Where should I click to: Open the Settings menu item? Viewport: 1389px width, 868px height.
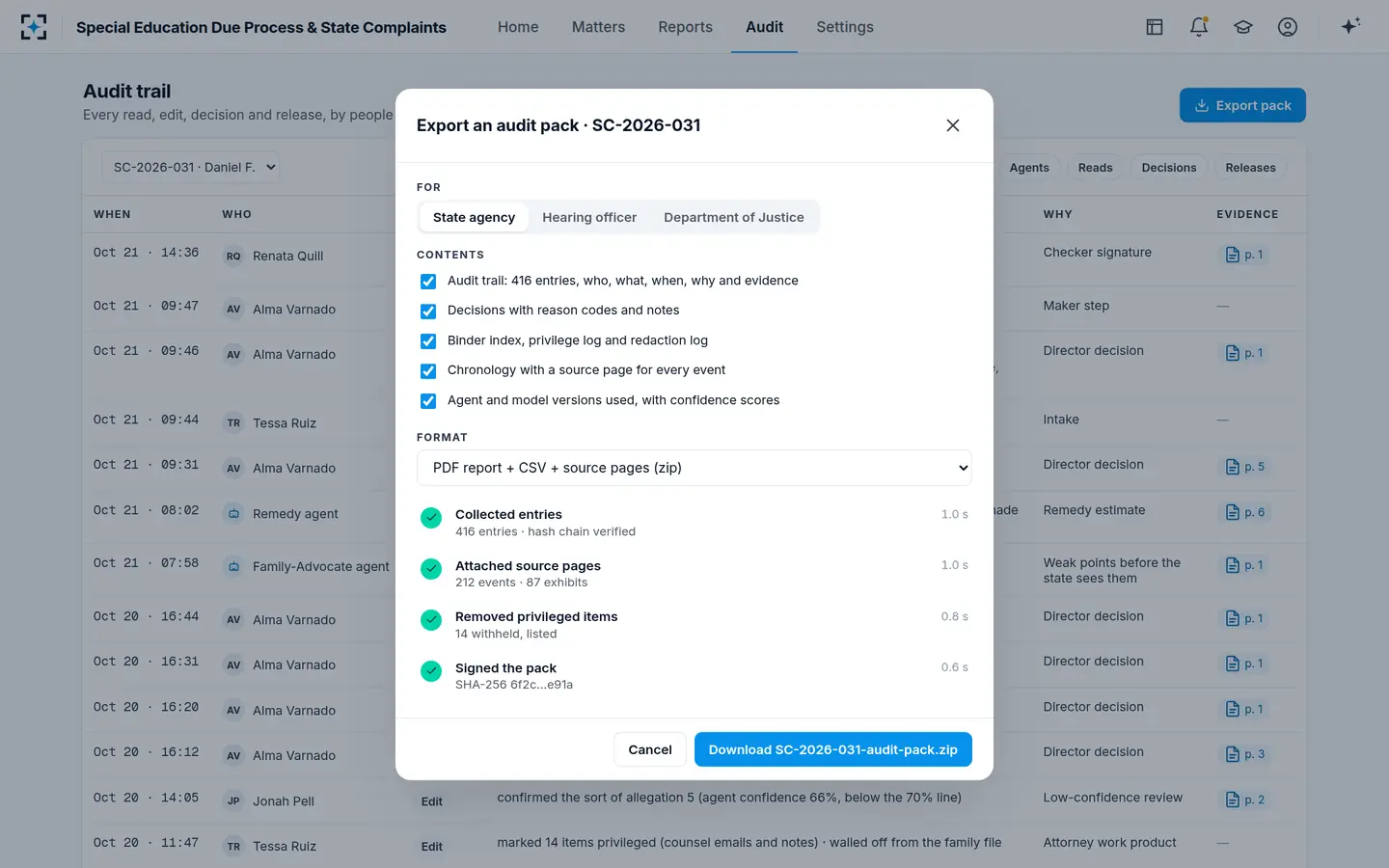click(845, 27)
